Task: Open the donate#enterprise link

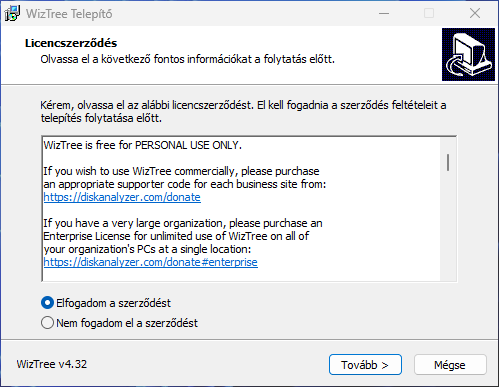Action: pos(150,262)
